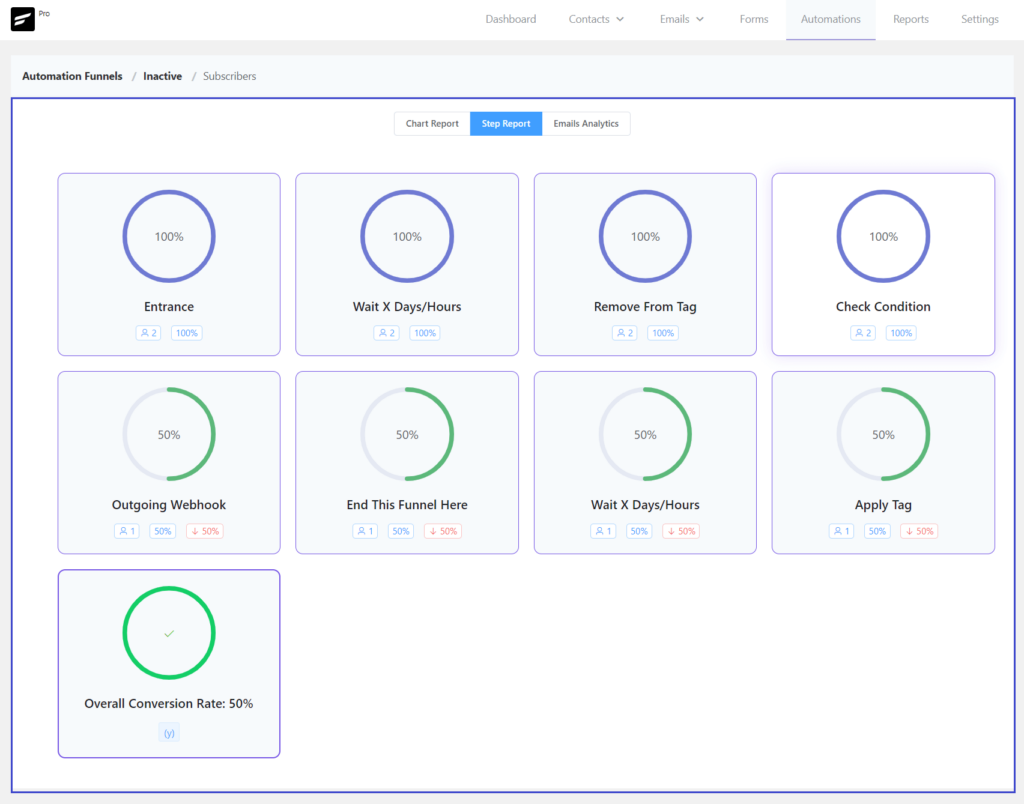Click the subscriber icon on Remove From Tag step
This screenshot has height=804, width=1024.
pos(624,332)
